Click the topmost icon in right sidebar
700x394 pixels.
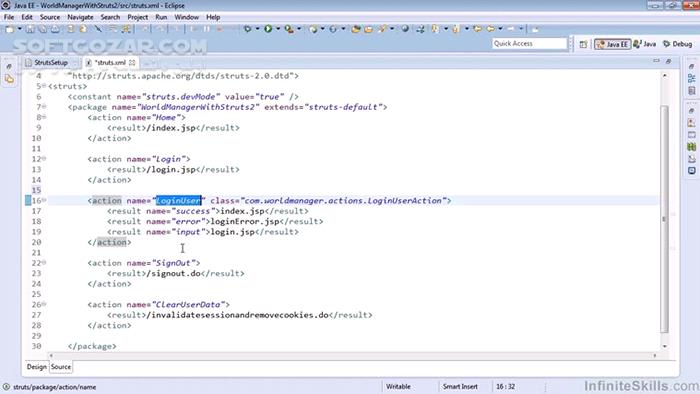coord(692,66)
